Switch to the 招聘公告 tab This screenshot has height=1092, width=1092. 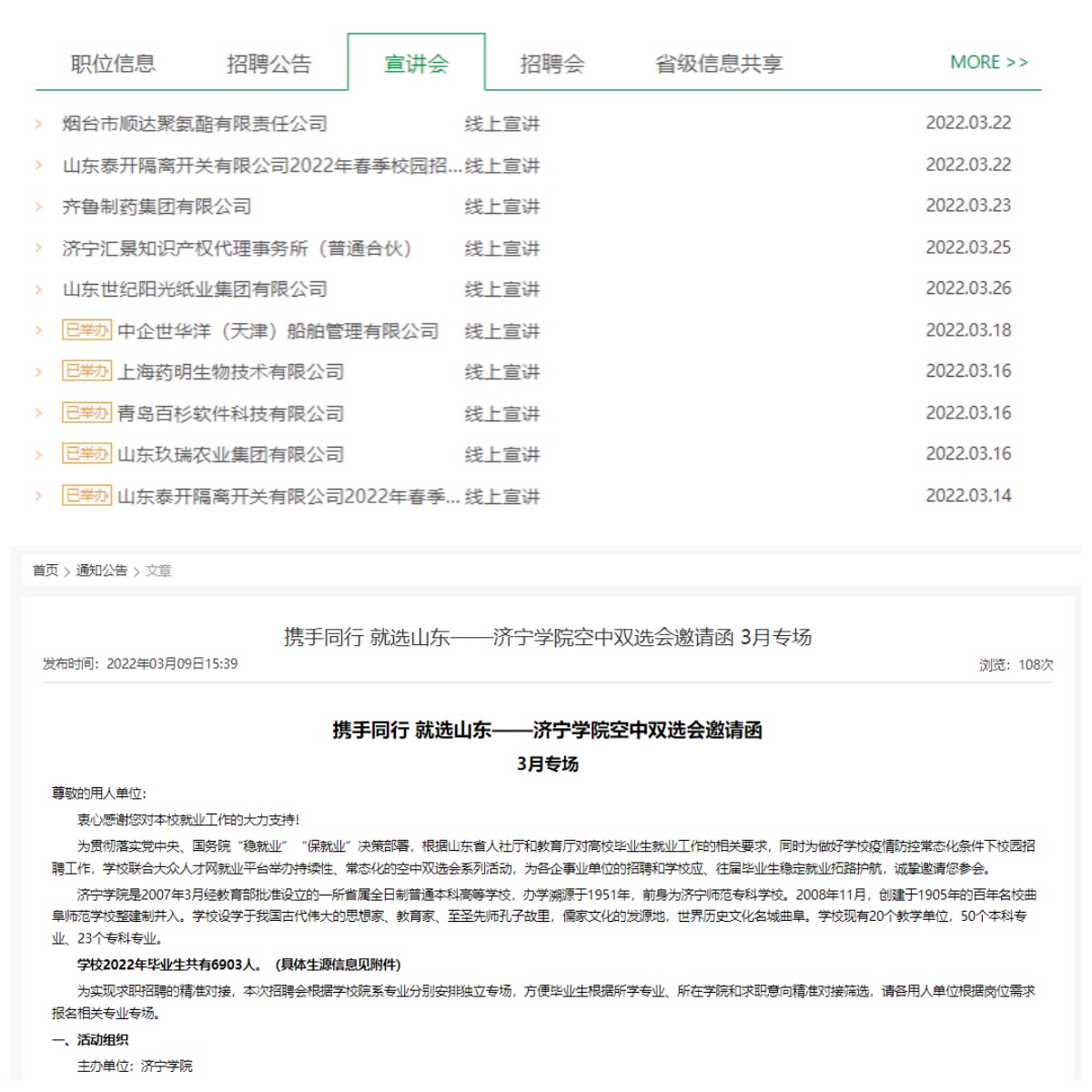268,64
